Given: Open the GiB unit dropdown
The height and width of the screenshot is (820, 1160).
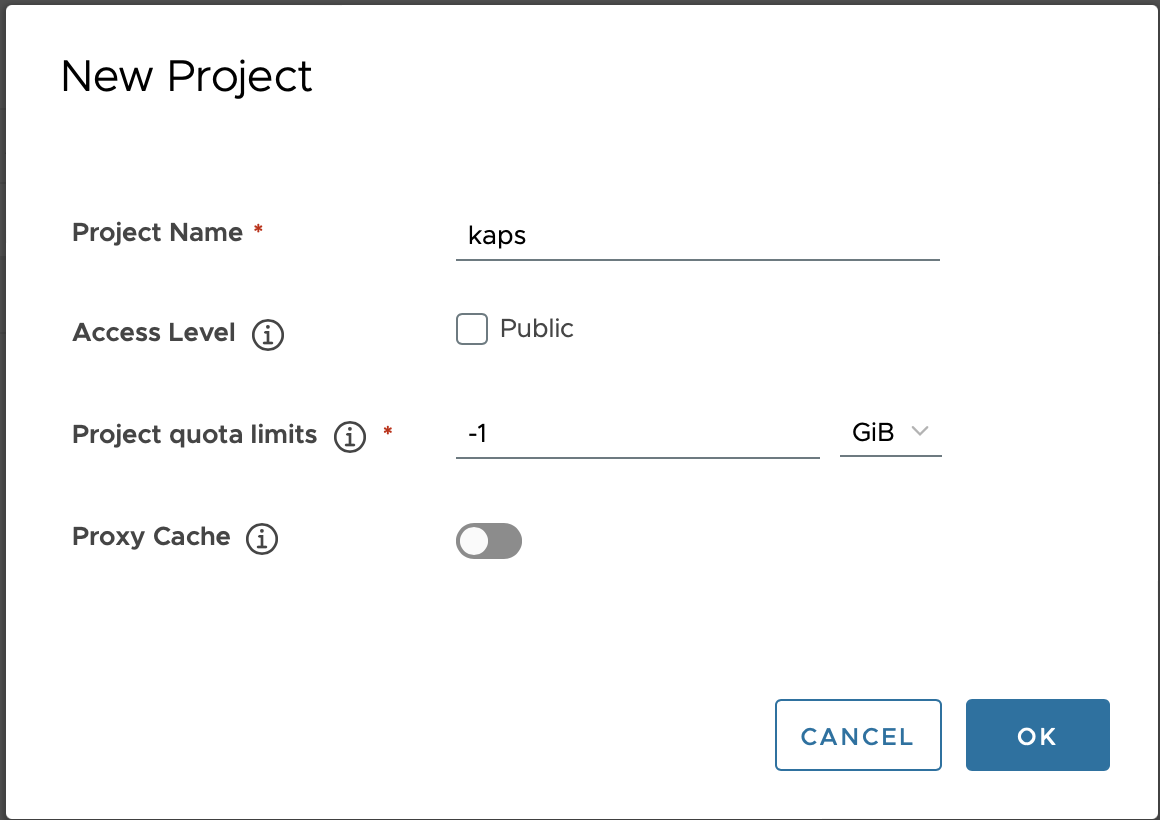Looking at the screenshot, I should (x=891, y=432).
